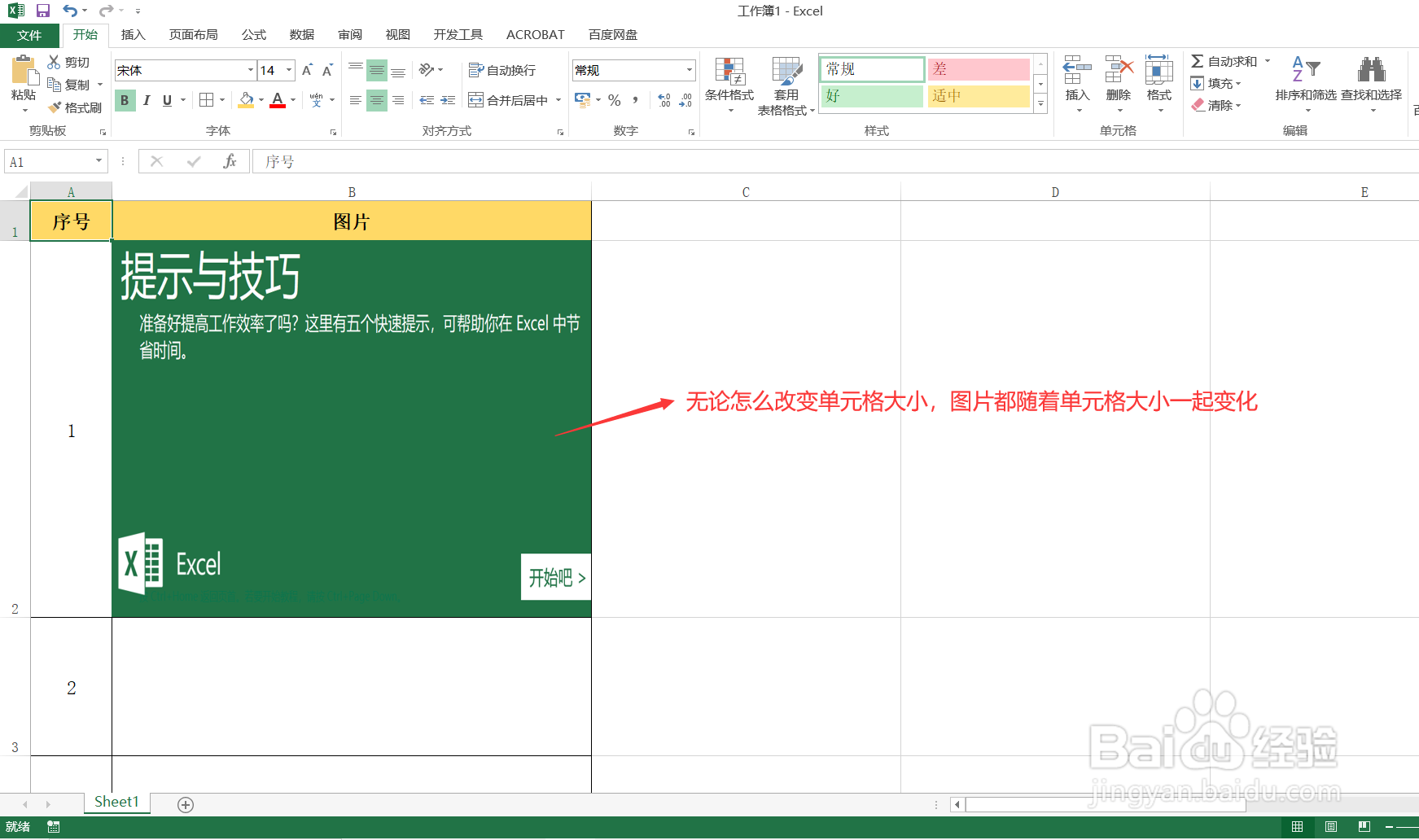Viewport: 1419px width, 840px height.
Task: Click the Undo arrow icon
Action: 71,11
